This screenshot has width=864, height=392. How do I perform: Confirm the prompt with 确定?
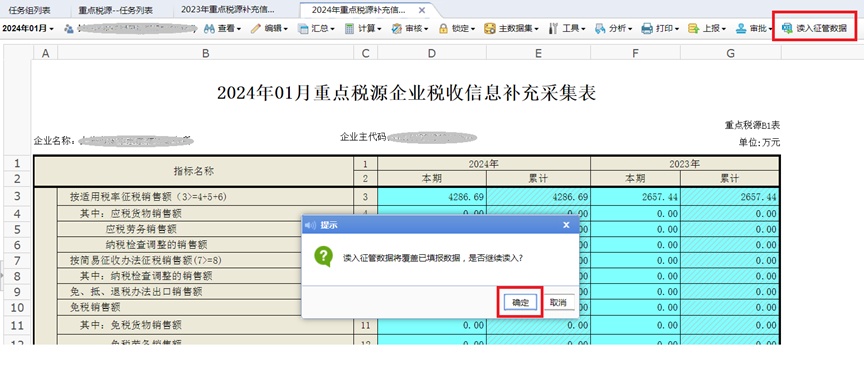point(520,303)
